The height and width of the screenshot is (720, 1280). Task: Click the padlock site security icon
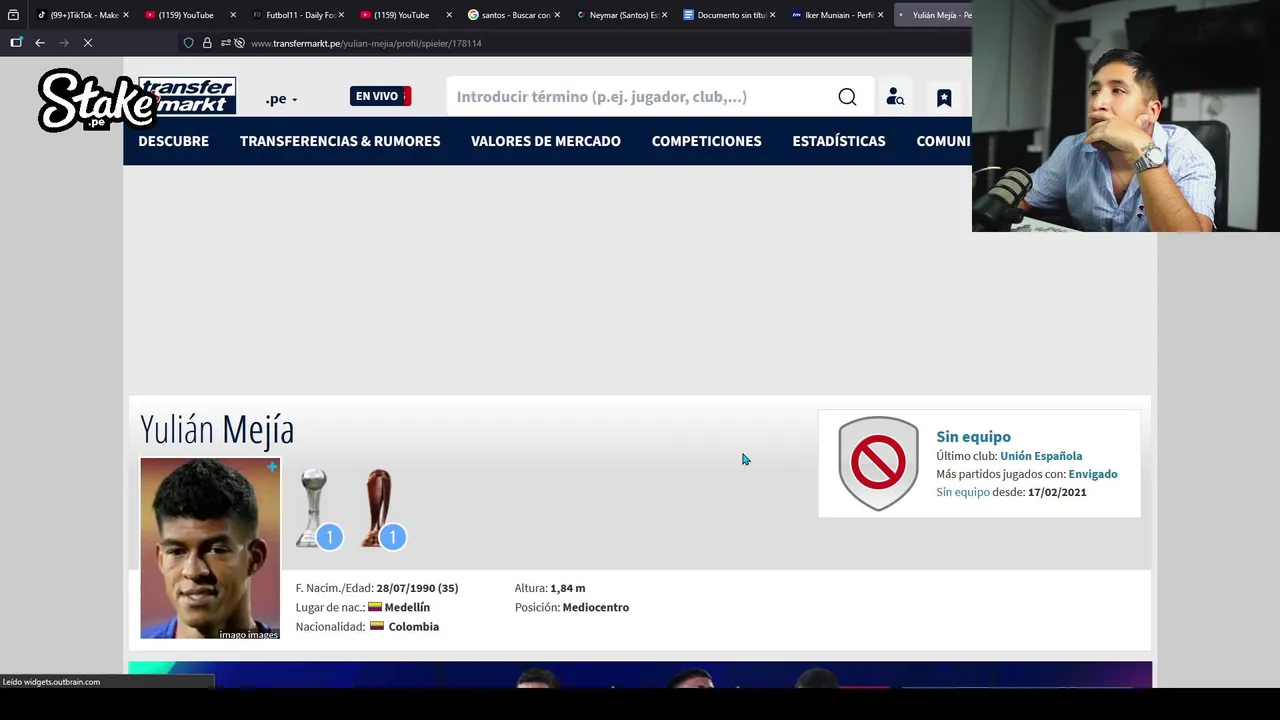[207, 43]
